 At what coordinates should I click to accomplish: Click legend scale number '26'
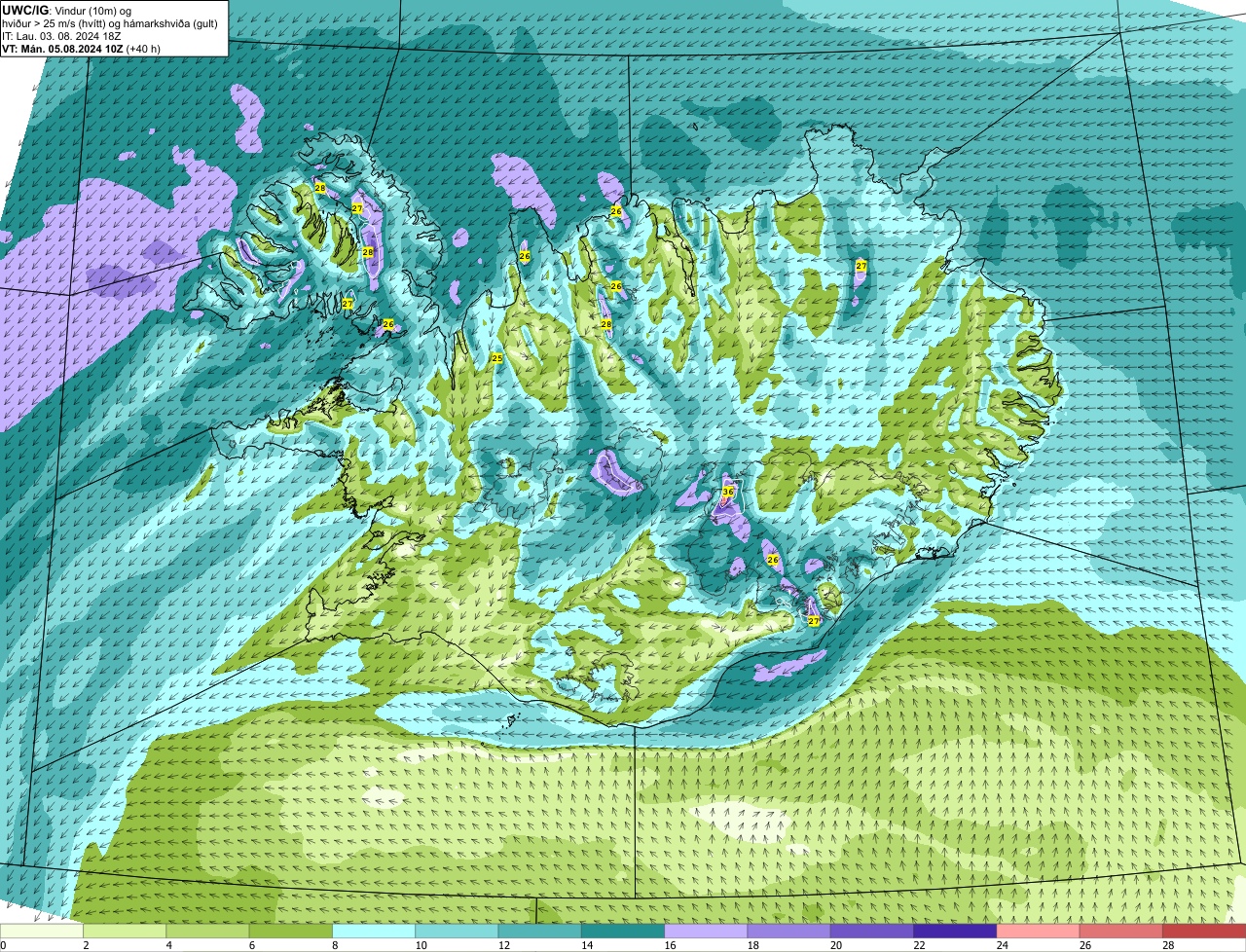pos(1085,945)
